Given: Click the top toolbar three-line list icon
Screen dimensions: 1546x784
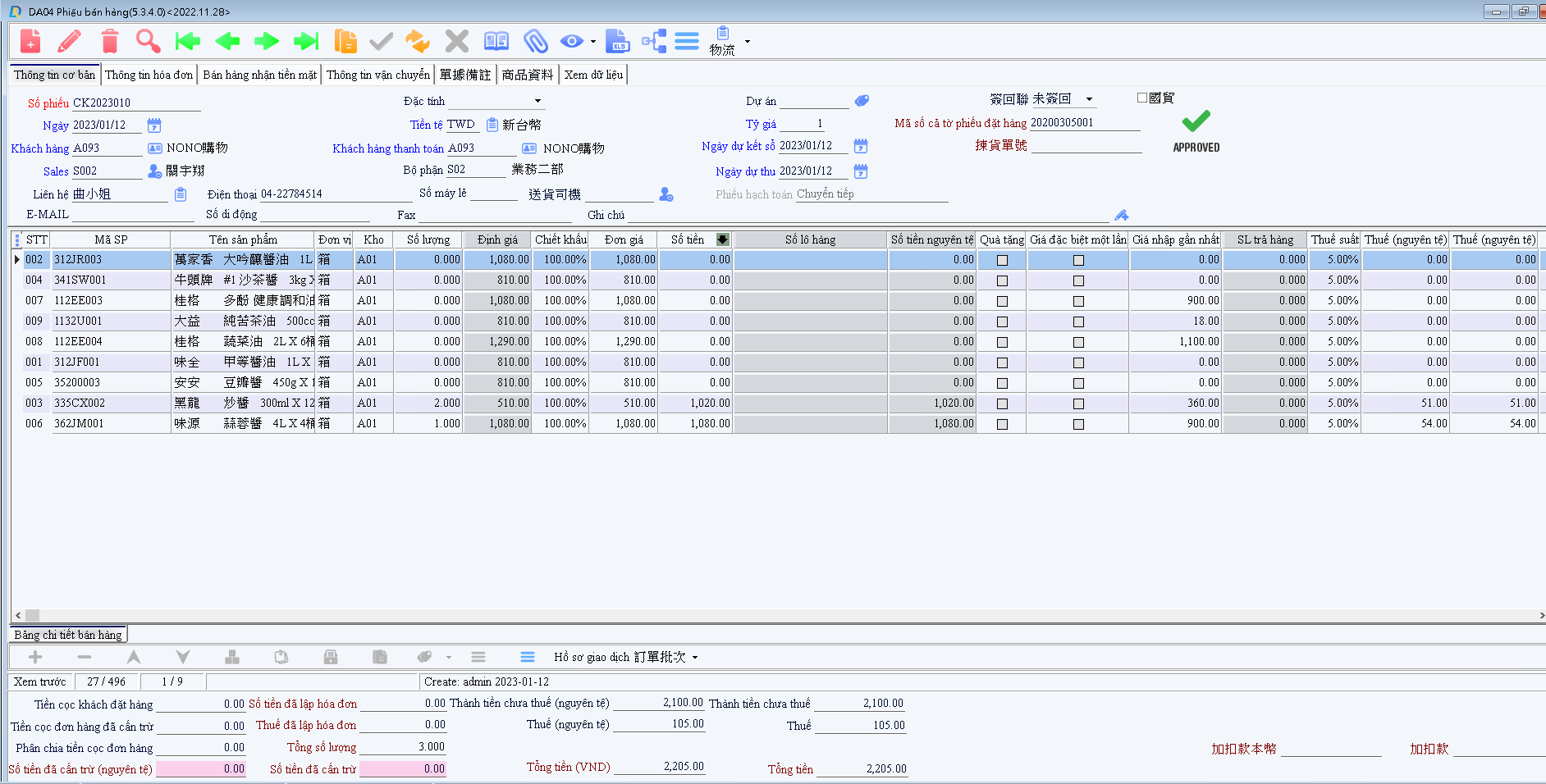Looking at the screenshot, I should point(687,41).
